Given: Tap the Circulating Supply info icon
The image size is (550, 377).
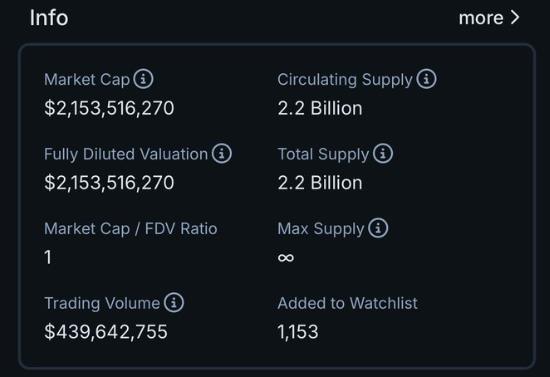Looking at the screenshot, I should [427, 79].
